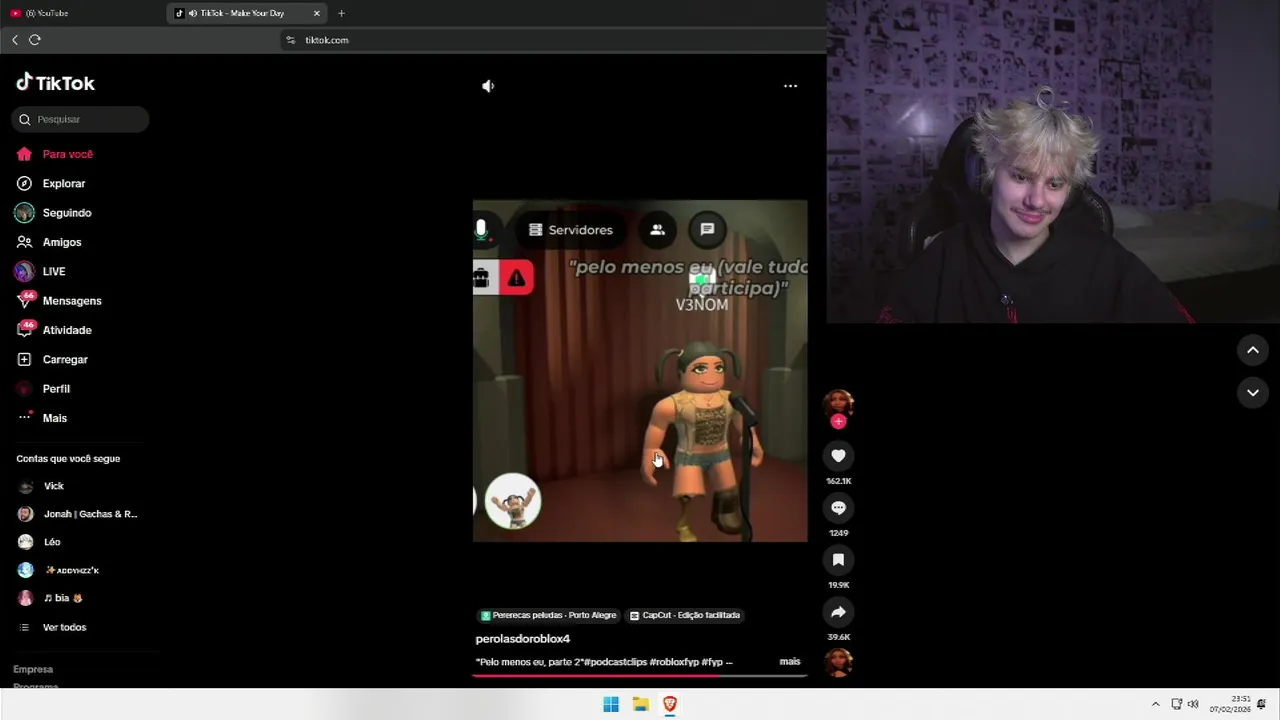Click the Empresa footer link

(x=33, y=669)
